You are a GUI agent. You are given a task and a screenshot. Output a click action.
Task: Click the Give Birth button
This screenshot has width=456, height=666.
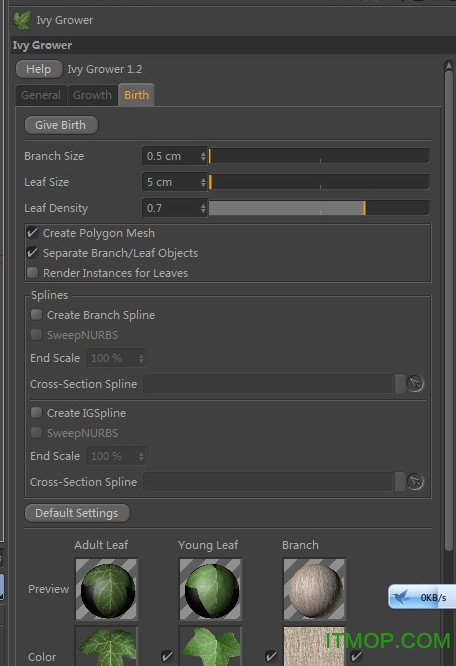pos(61,125)
